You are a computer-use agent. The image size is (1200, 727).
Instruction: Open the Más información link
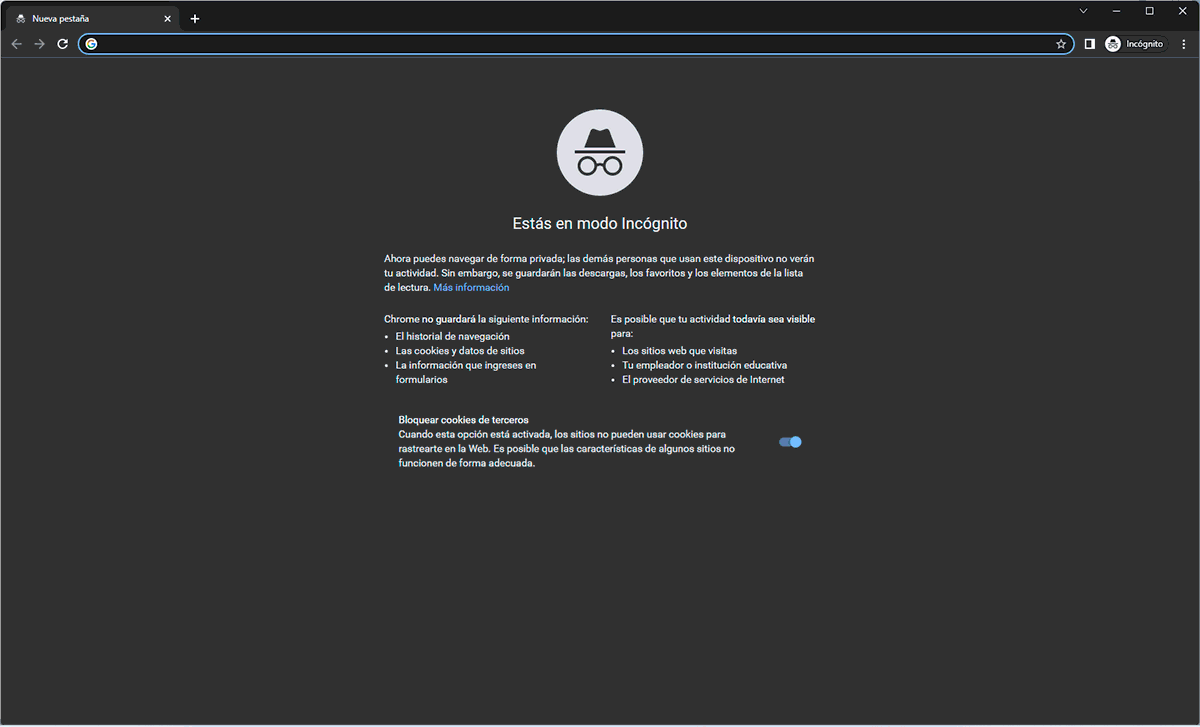tap(471, 288)
